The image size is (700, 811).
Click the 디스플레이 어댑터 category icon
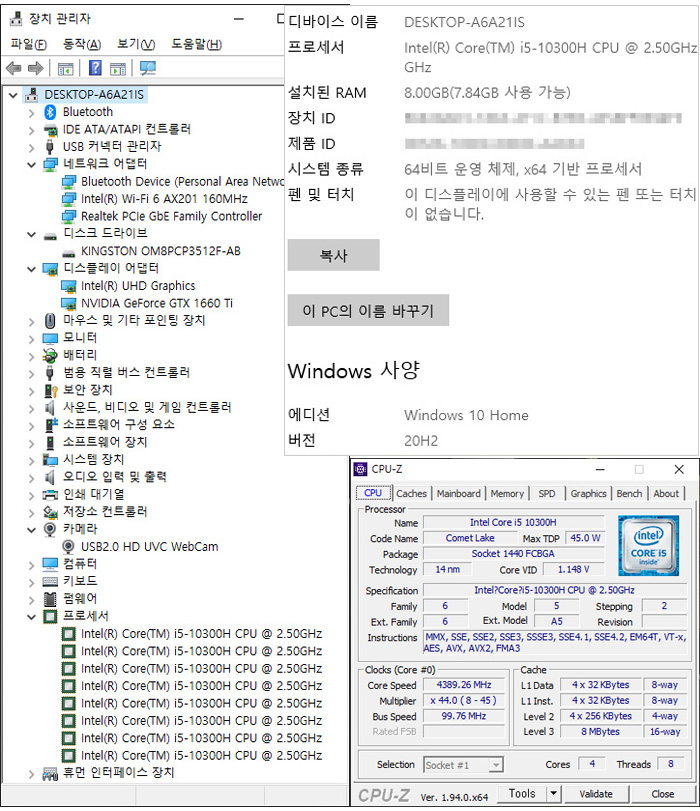(50, 269)
